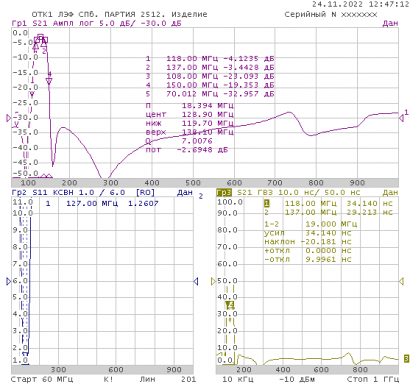Select marker 4 triangle on the S21 amplitude trace

[49, 81]
